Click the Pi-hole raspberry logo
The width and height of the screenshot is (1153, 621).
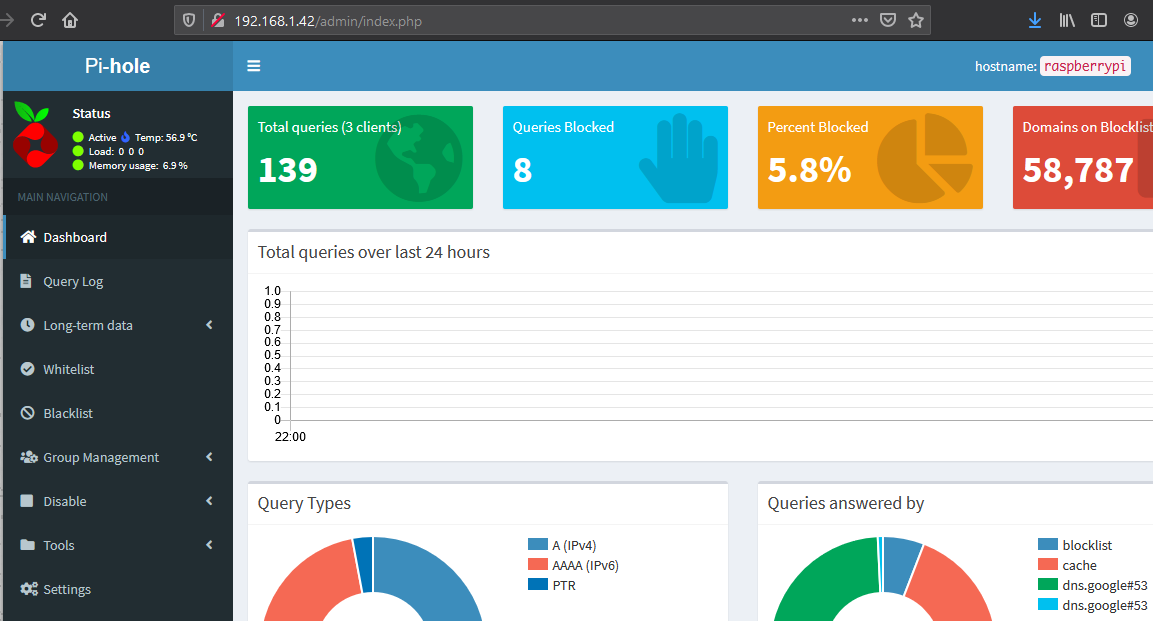click(36, 137)
